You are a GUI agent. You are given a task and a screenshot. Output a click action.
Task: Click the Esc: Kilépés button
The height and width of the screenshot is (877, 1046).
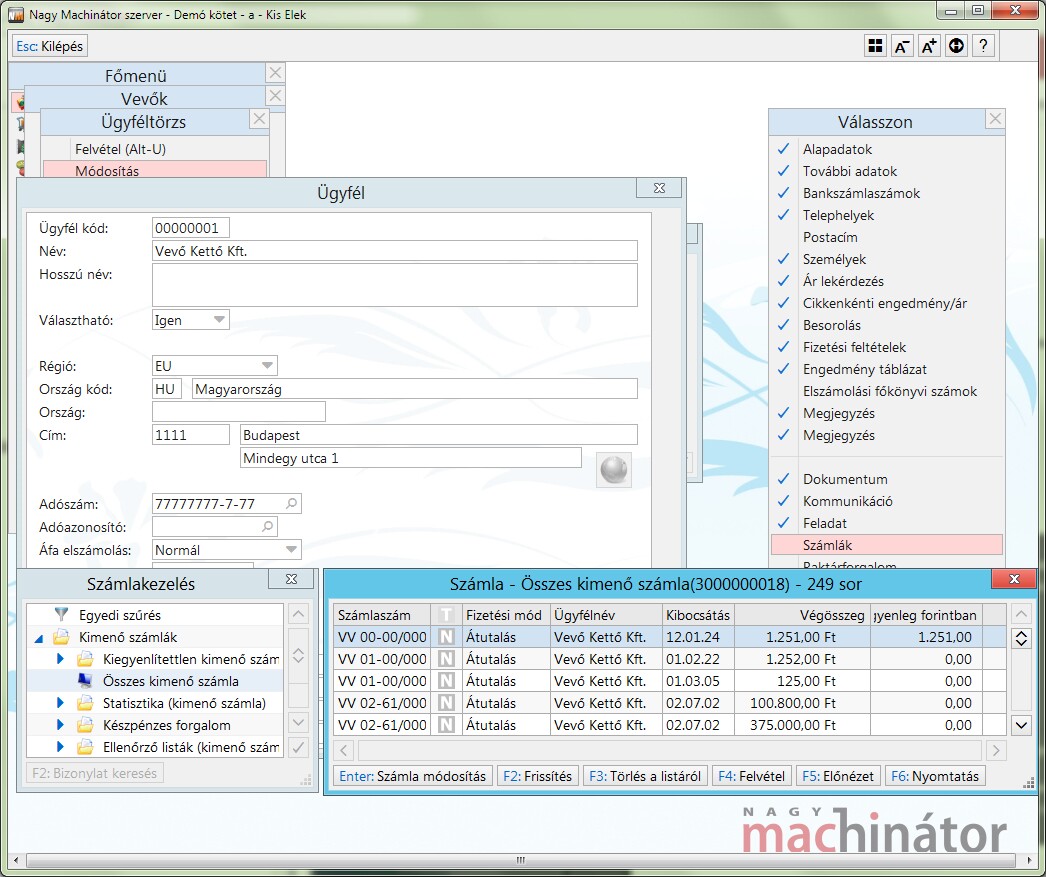click(x=50, y=46)
